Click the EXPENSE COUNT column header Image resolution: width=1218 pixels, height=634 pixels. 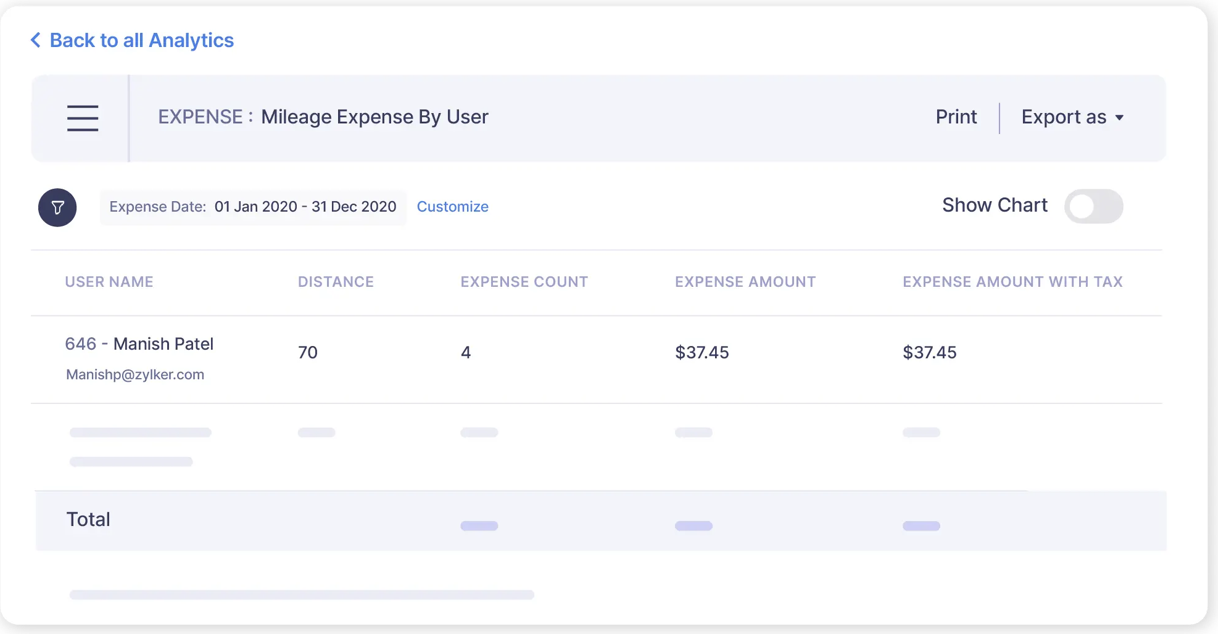tap(523, 282)
